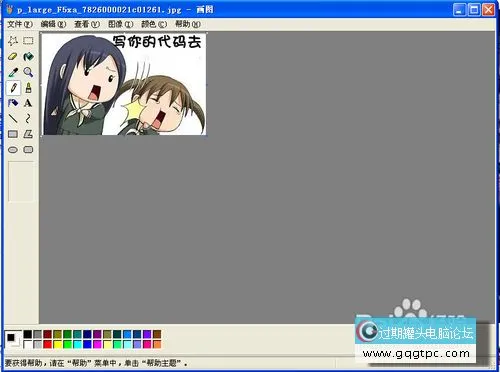The image size is (500, 372).
Task: Choose the brown swatch ending the top row
Action: point(157,334)
